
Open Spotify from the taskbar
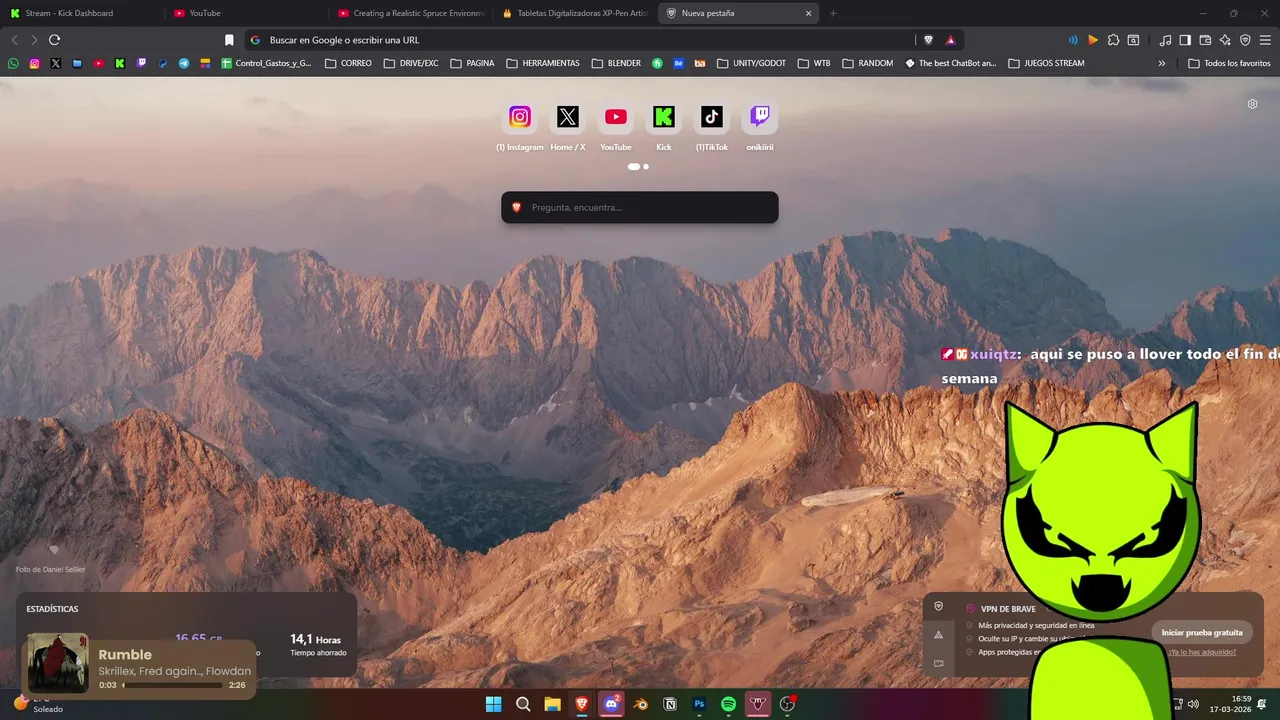click(728, 704)
